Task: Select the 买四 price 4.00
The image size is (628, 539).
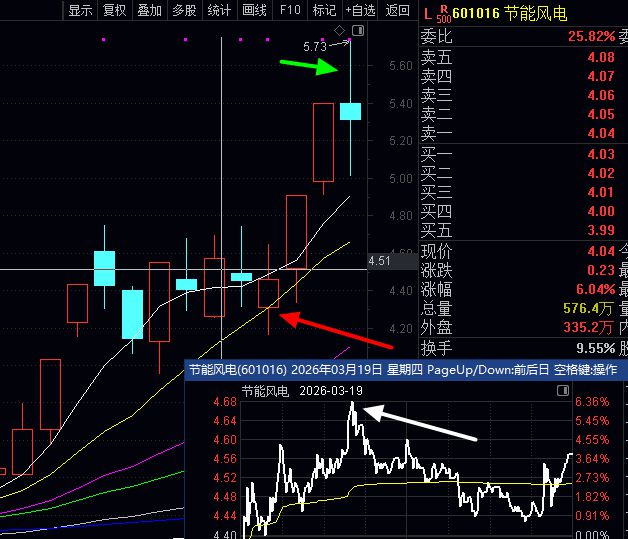Action: (x=601, y=211)
